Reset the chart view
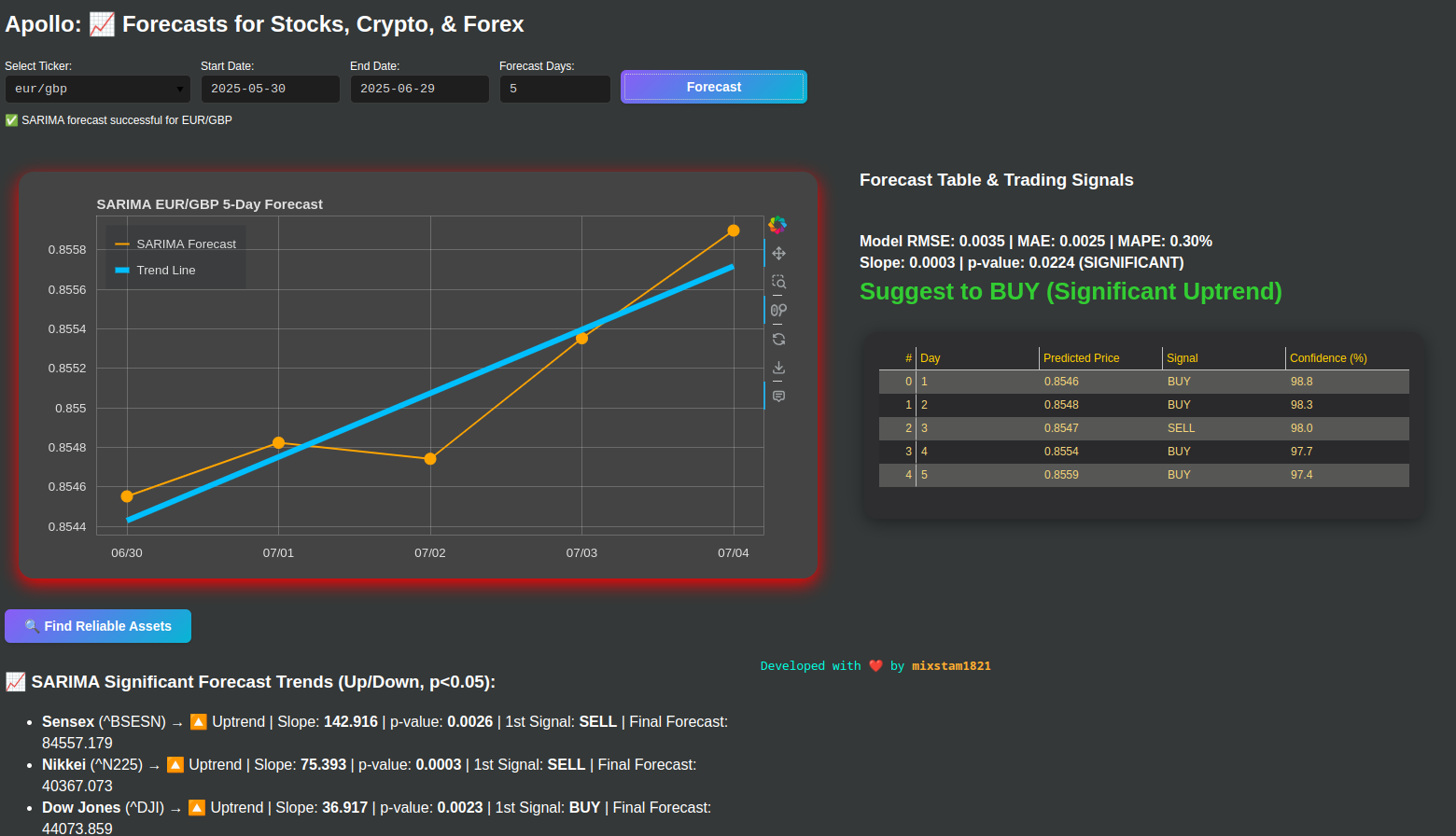Screen dimensions: 1456x836 [x=778, y=340]
